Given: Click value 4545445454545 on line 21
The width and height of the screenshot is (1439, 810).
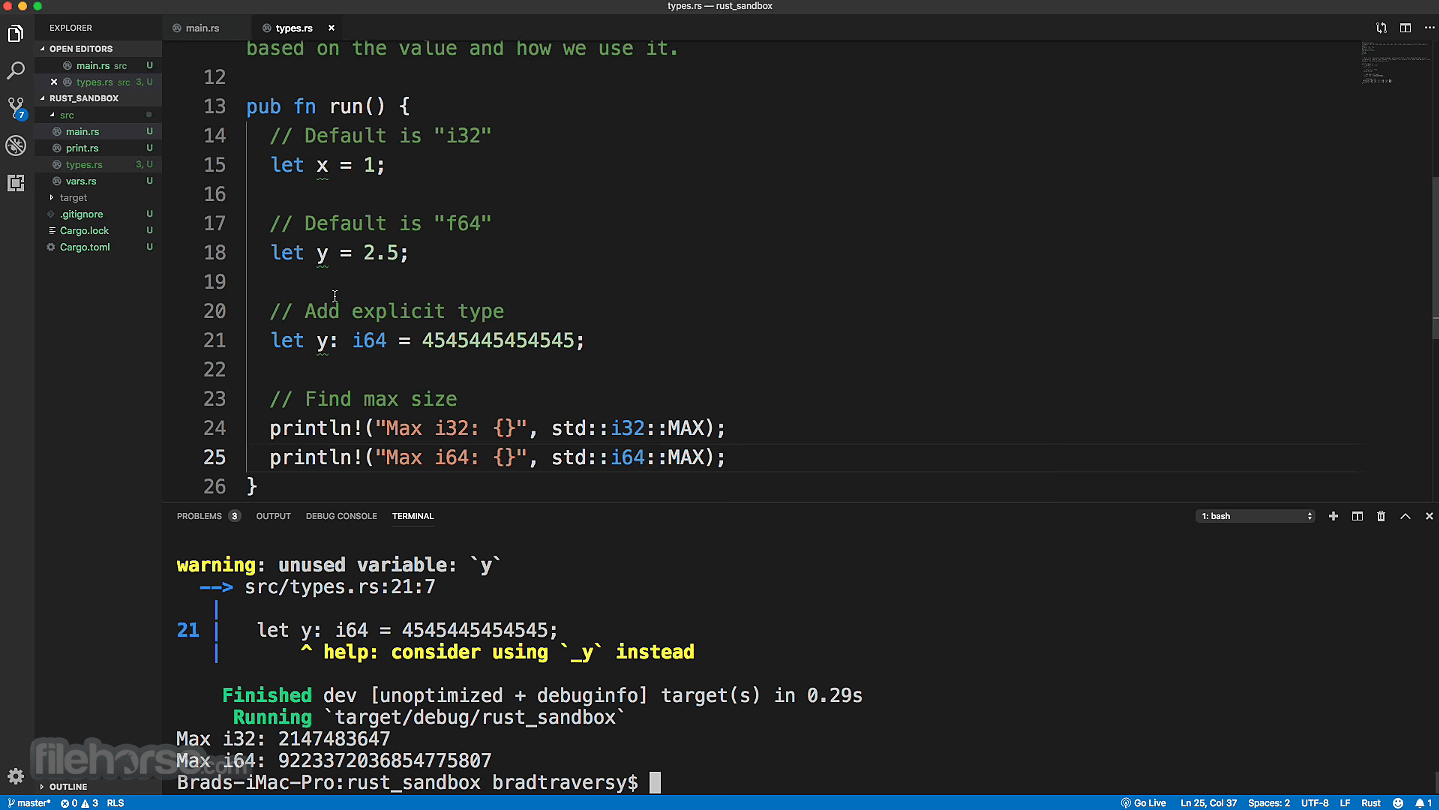Looking at the screenshot, I should [498, 341].
